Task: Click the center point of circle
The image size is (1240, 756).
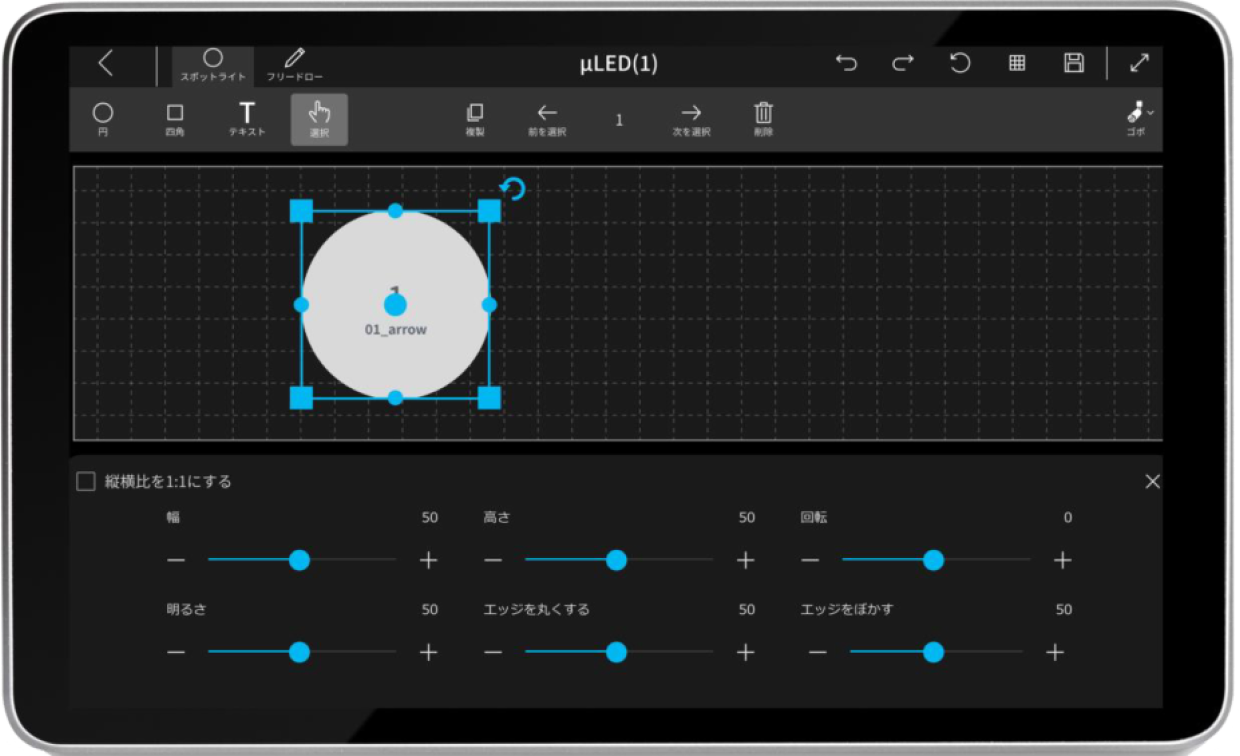Action: pos(395,304)
